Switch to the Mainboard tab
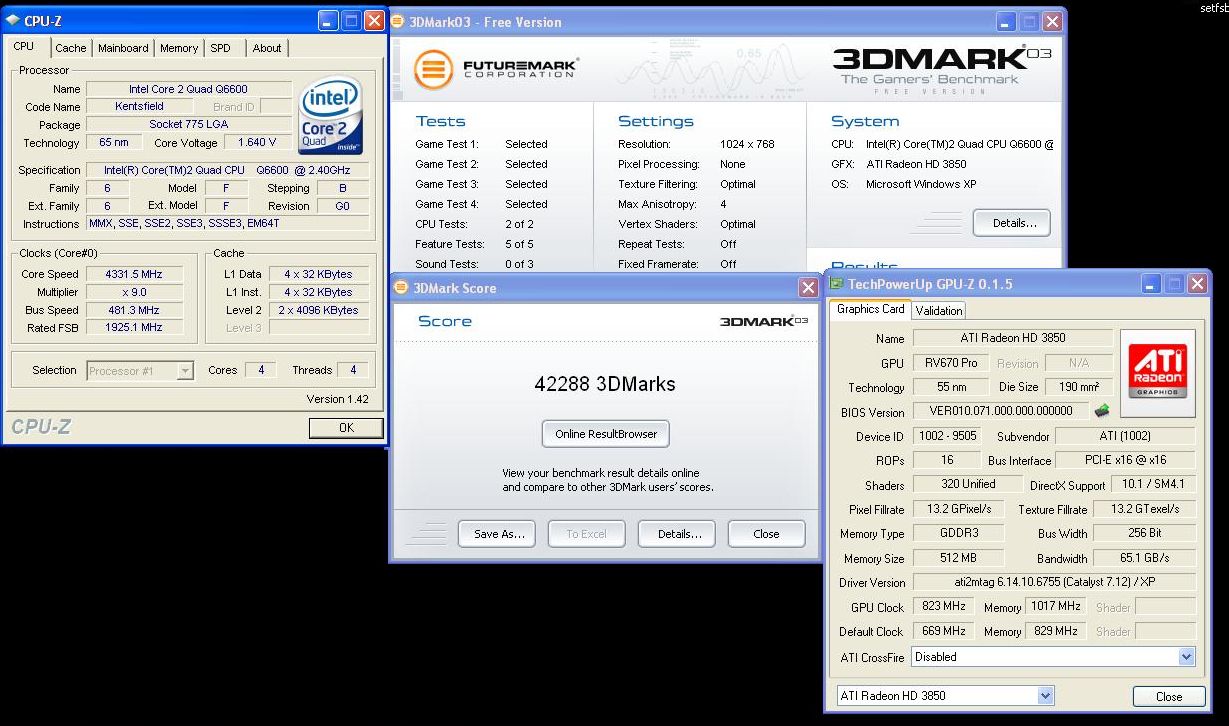 (x=123, y=48)
